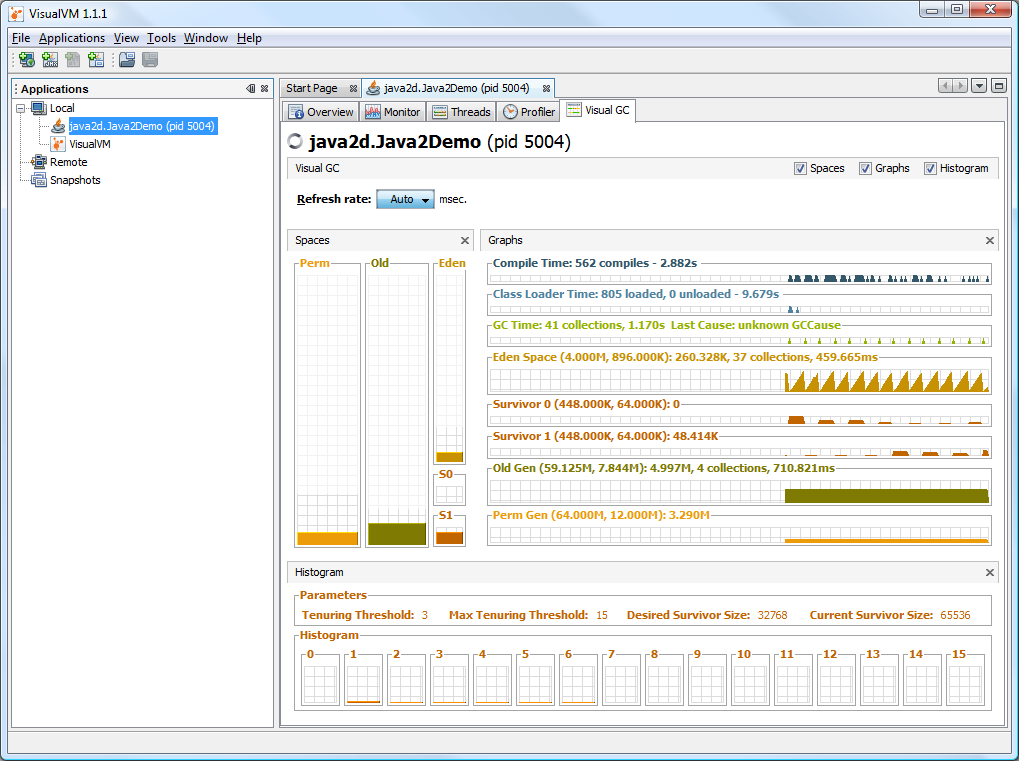Click the histogram age 1 cell
Screen dimensions: 1019x761
pyautogui.click(x=363, y=680)
